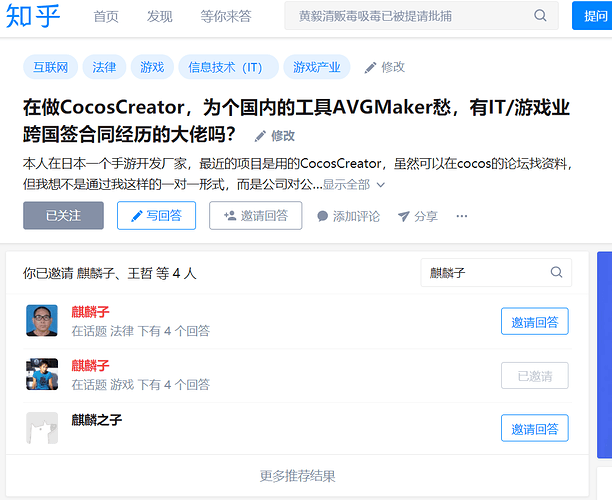This screenshot has width=612, height=500.
Task: Click the disabled 已邀请 button
Action: click(535, 375)
